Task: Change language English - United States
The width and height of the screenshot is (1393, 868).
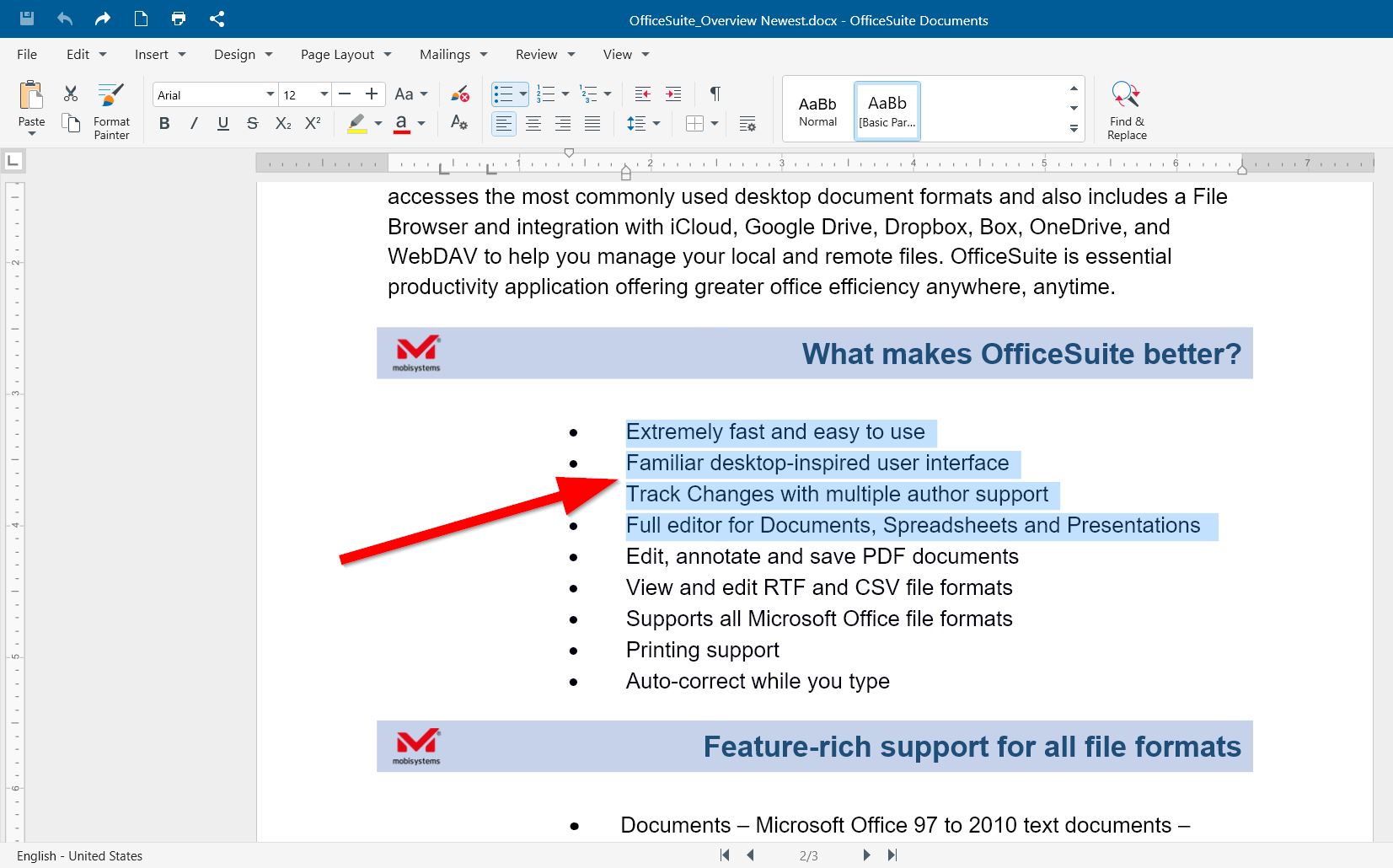Action: 79,855
